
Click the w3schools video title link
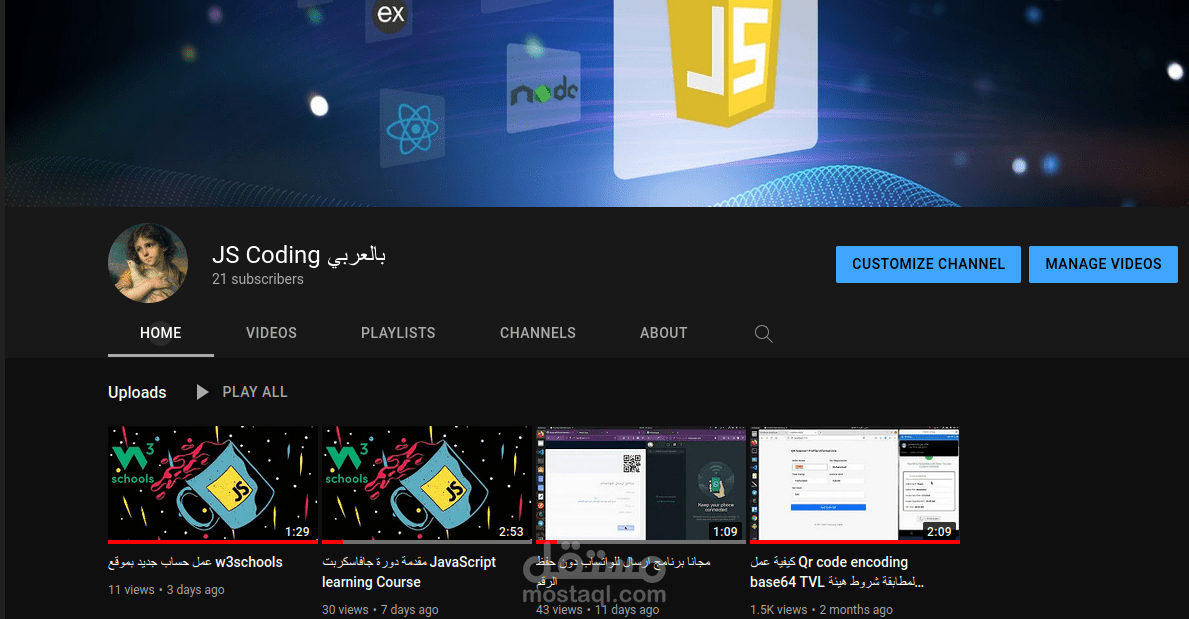pos(195,562)
